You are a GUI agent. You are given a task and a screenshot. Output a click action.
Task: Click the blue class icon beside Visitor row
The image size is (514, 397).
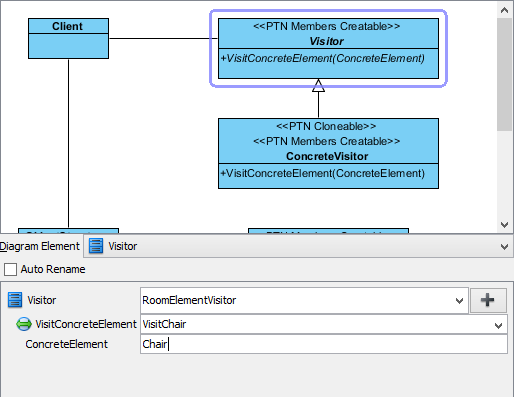15,300
